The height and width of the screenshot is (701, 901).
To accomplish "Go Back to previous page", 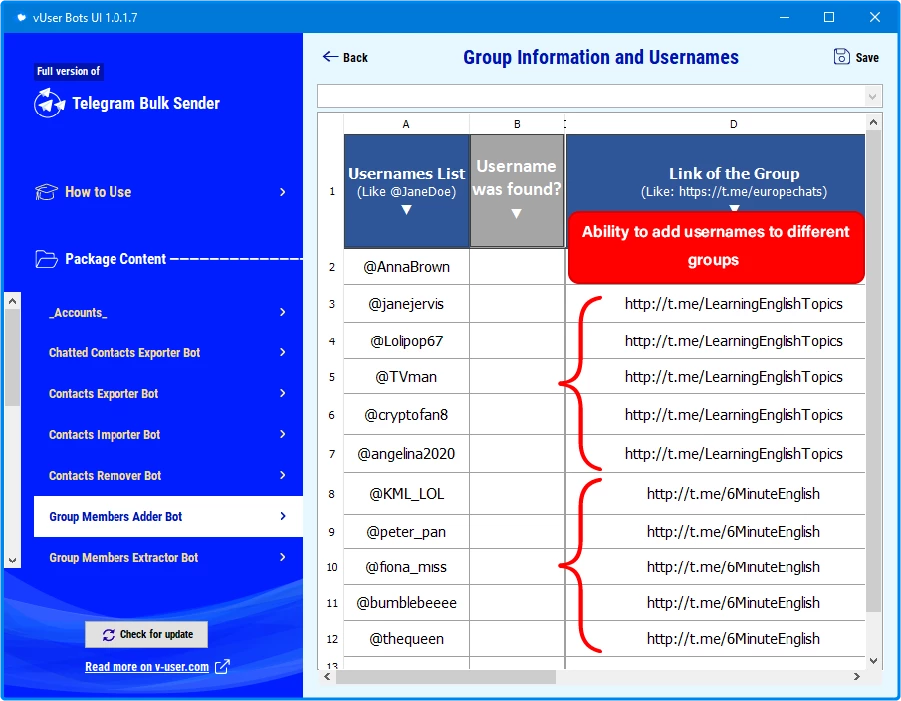I will click(345, 57).
